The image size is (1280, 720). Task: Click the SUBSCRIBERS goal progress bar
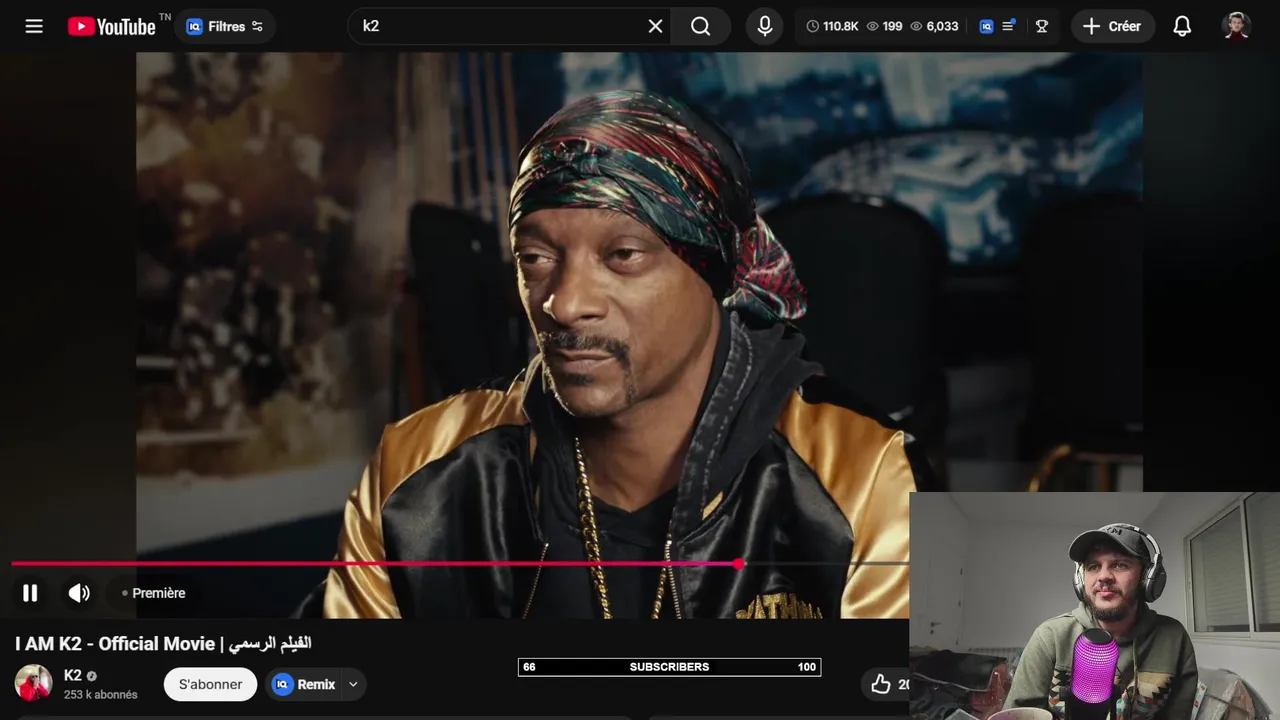click(669, 667)
